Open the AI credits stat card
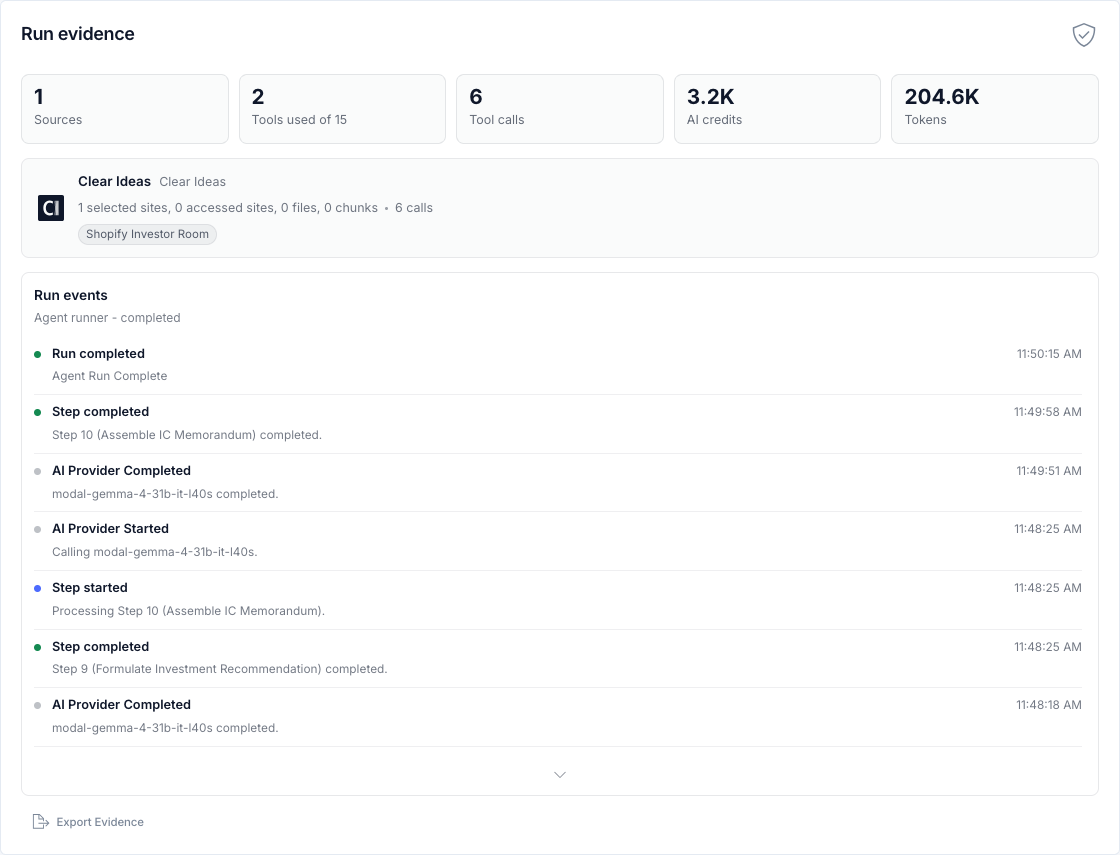The width and height of the screenshot is (1120, 855). (777, 109)
